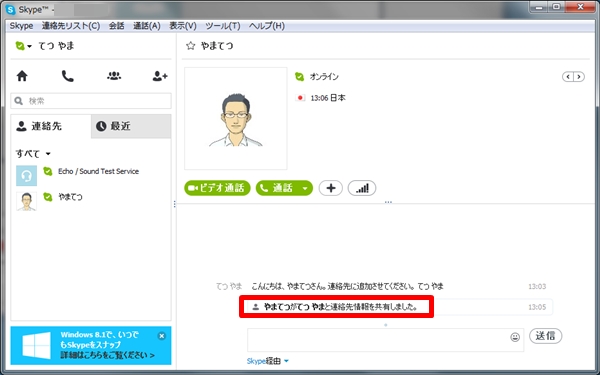Add a new contact with person-plus icon
600x375 pixels.
160,76
